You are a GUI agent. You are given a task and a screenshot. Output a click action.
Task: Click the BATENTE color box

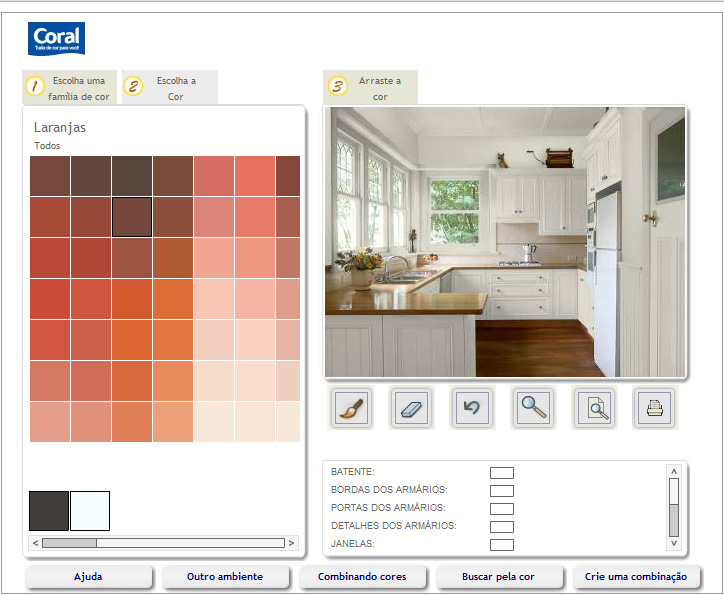(x=502, y=473)
